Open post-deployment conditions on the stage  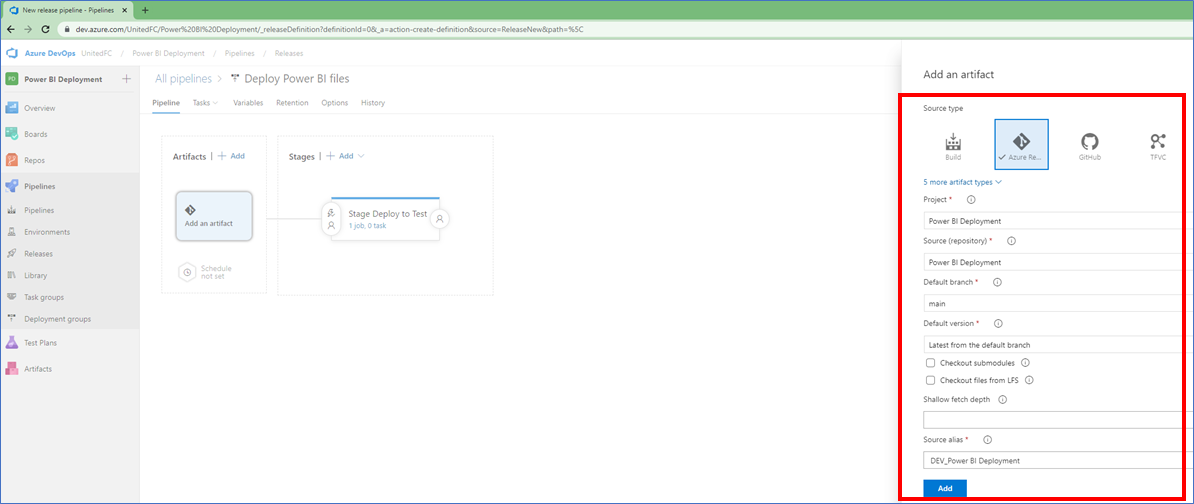pyautogui.click(x=440, y=219)
